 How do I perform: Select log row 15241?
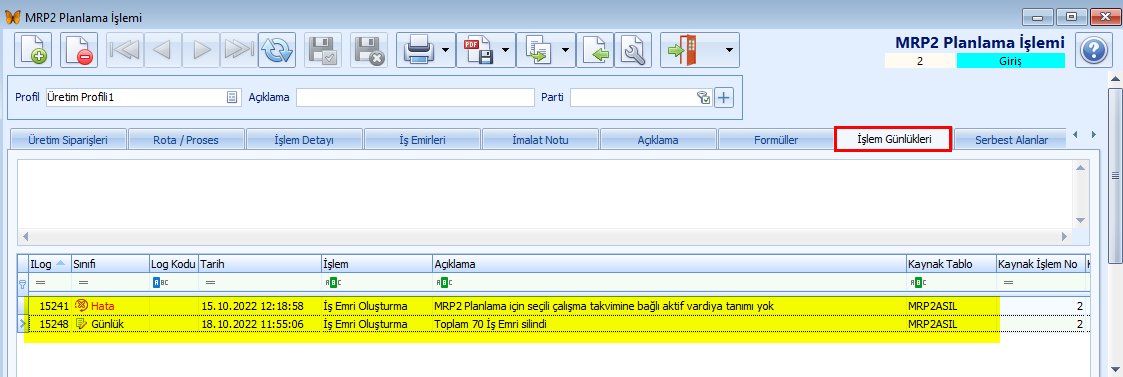(x=551, y=306)
